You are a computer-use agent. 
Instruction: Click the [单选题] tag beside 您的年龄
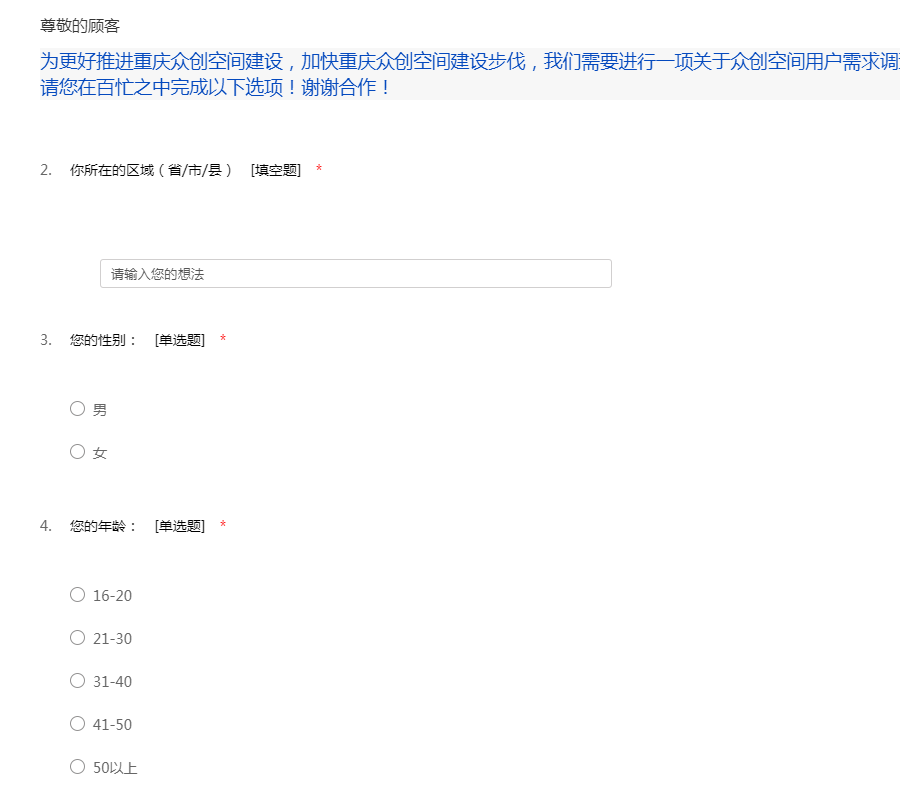point(180,526)
